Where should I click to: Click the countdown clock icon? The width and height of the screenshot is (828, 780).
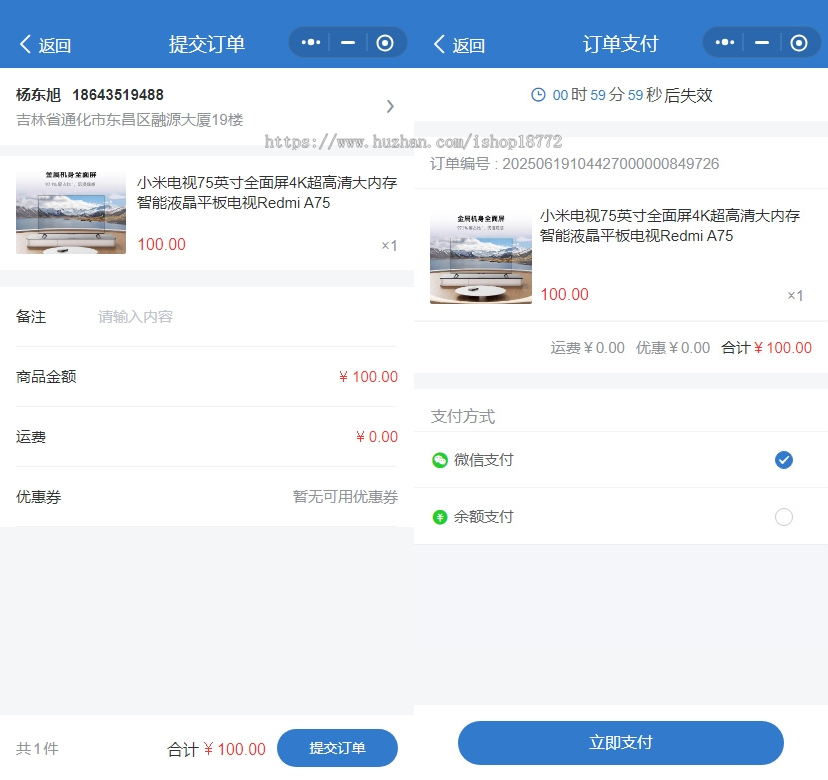pyautogui.click(x=538, y=95)
